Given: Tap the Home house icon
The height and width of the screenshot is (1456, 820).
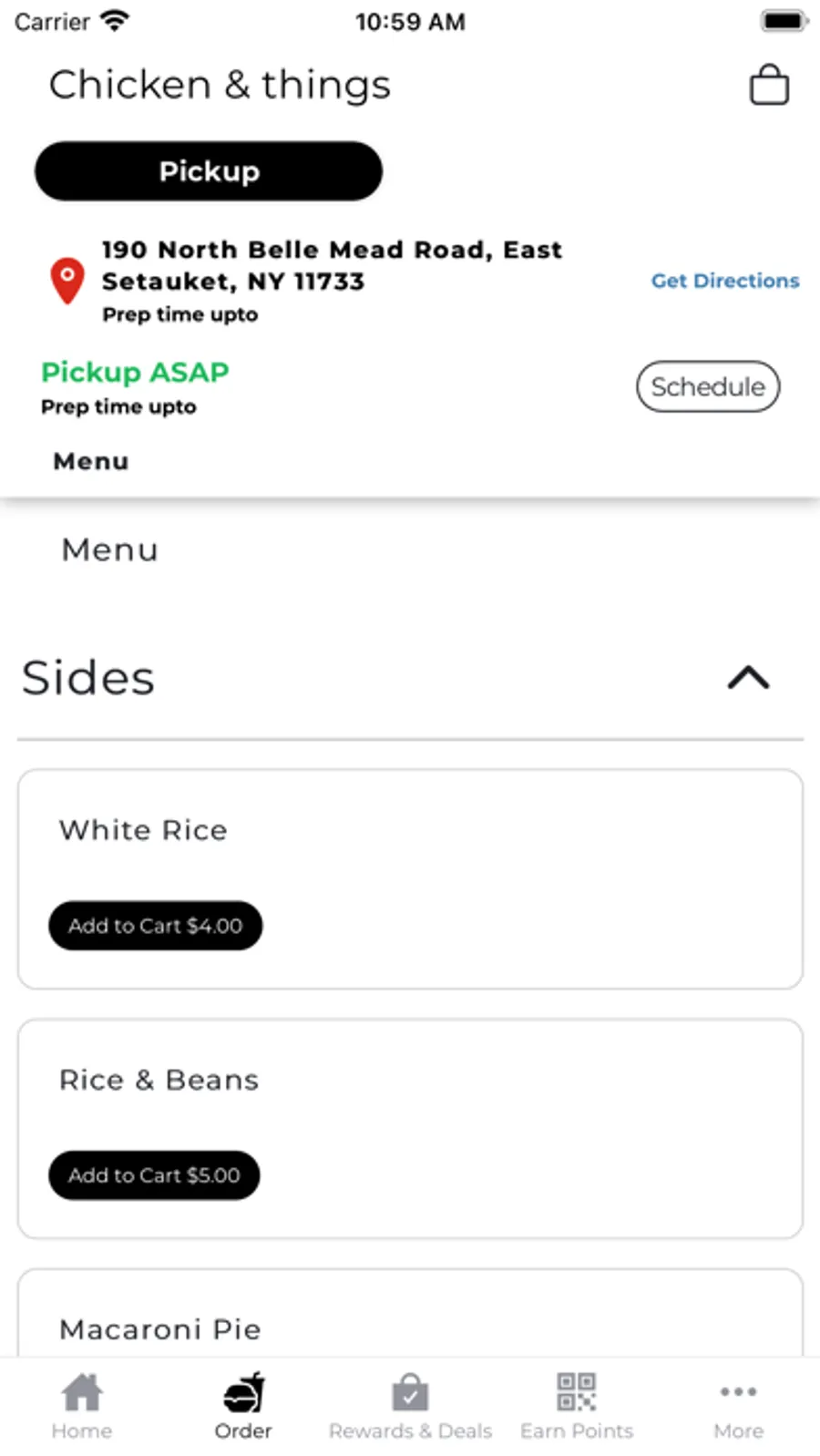Looking at the screenshot, I should (x=81, y=1392).
